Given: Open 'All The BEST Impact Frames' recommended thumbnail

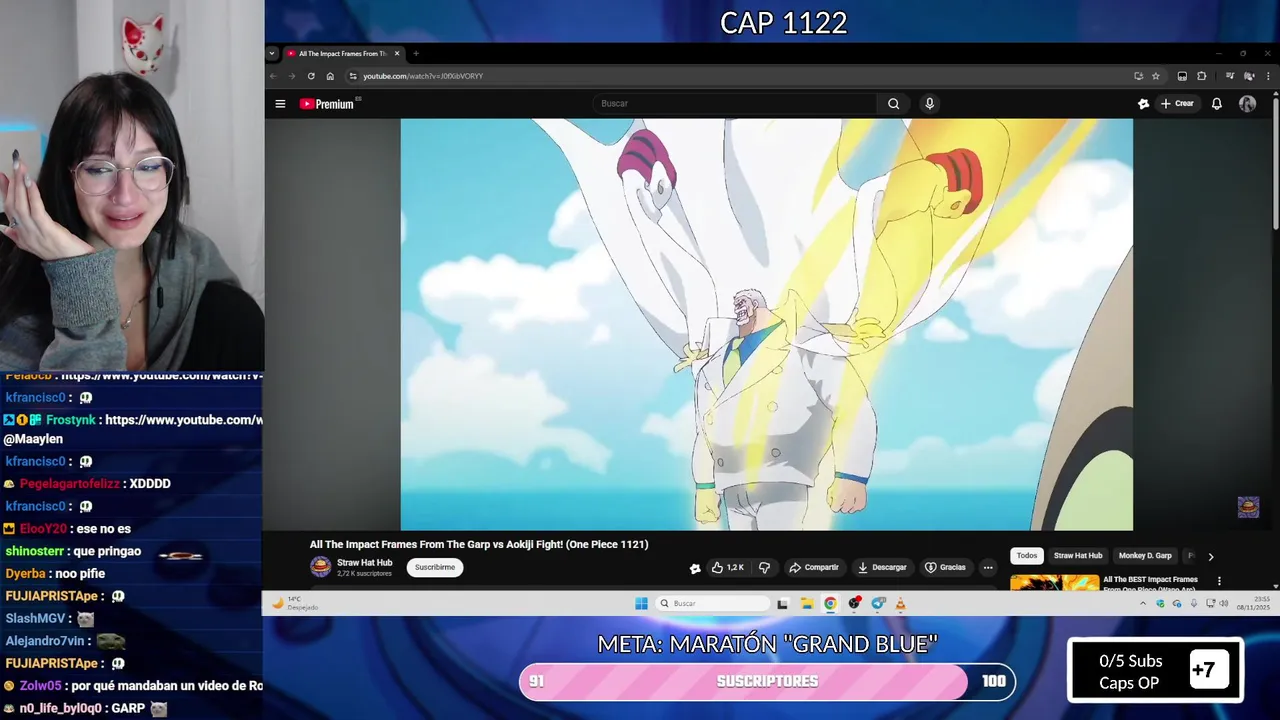Looking at the screenshot, I should coord(1054,582).
